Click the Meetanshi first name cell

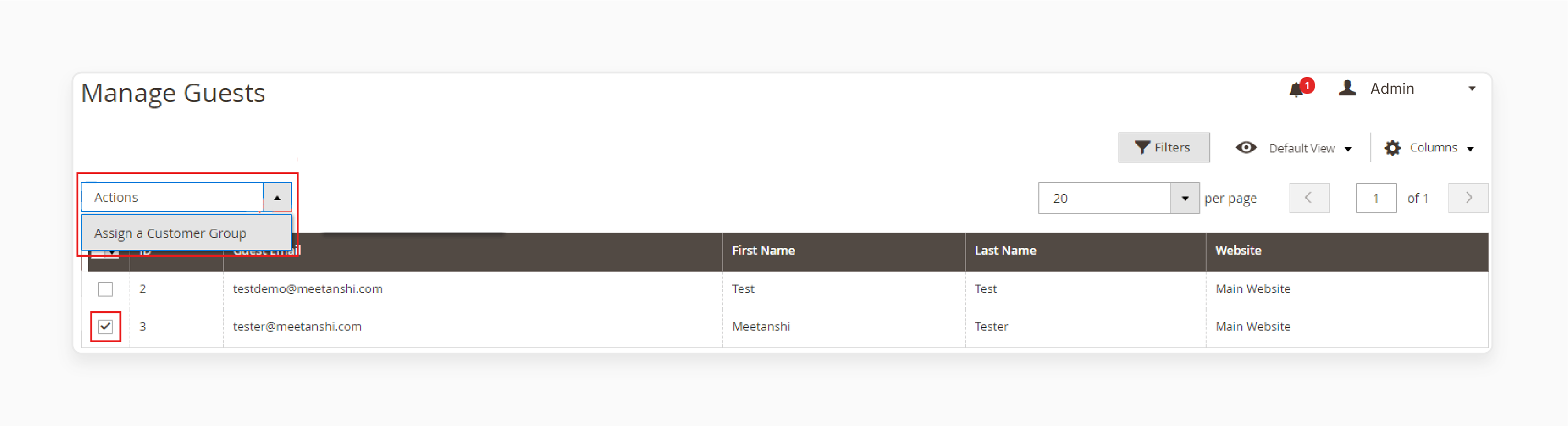pos(761,326)
